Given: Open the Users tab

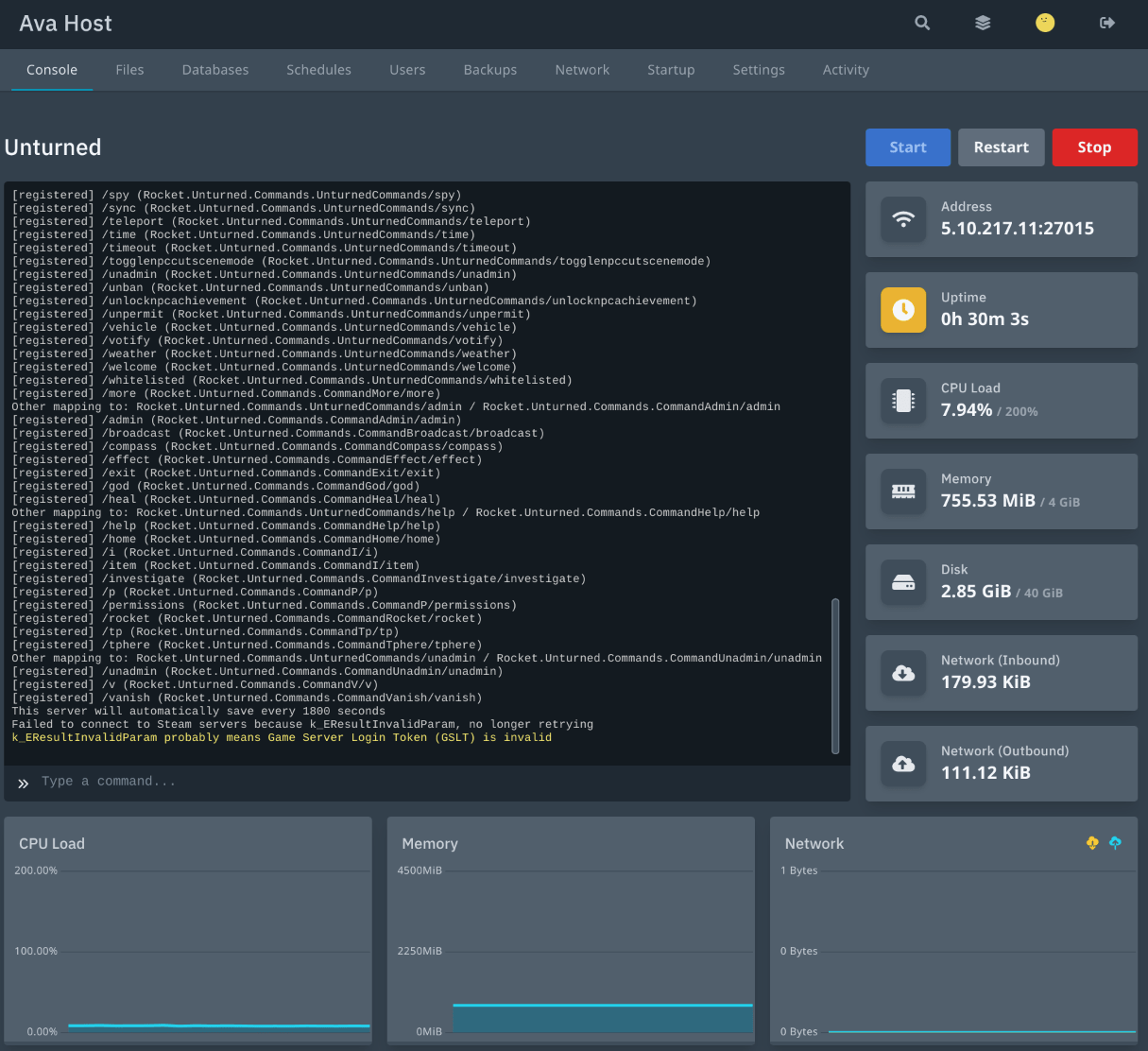Looking at the screenshot, I should click(x=407, y=70).
